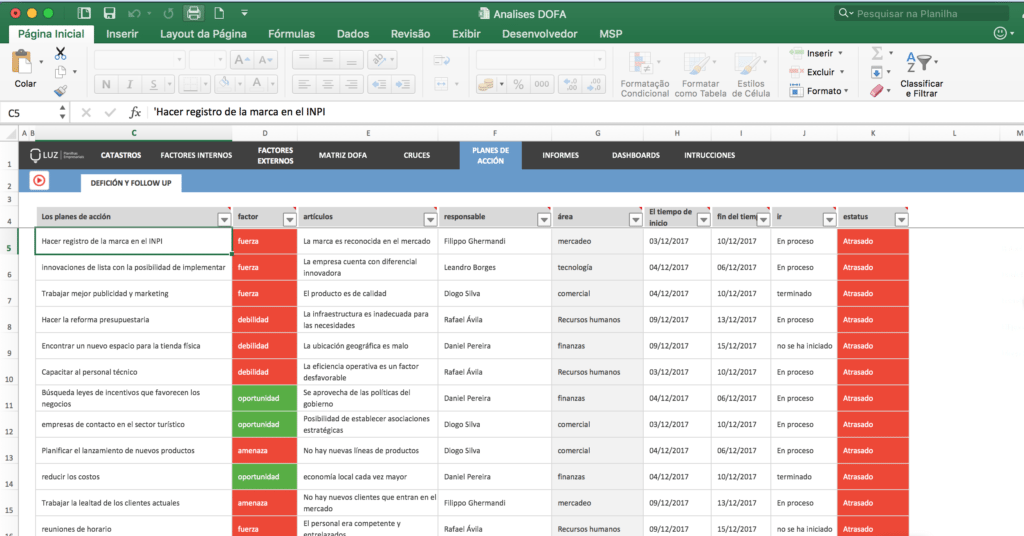Open the Inserir ribbon tab
The image size is (1024, 536).
122,34
